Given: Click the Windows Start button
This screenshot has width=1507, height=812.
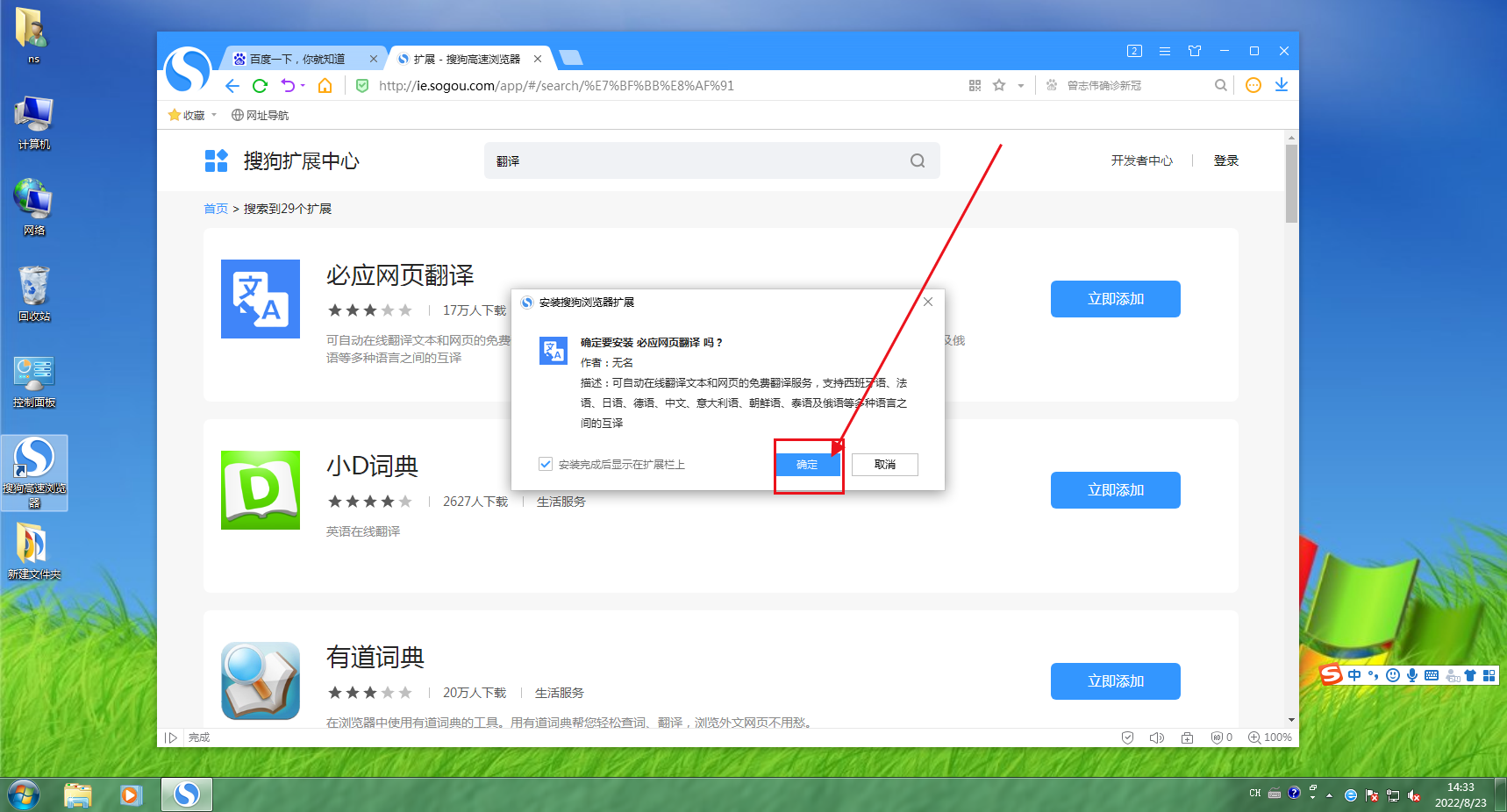Looking at the screenshot, I should pos(24,794).
